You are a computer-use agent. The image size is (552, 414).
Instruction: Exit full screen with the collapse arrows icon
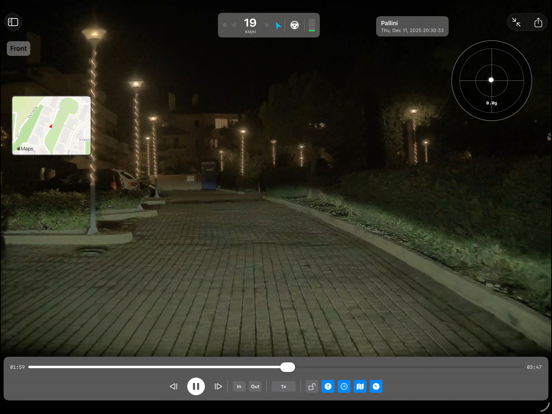[516, 23]
